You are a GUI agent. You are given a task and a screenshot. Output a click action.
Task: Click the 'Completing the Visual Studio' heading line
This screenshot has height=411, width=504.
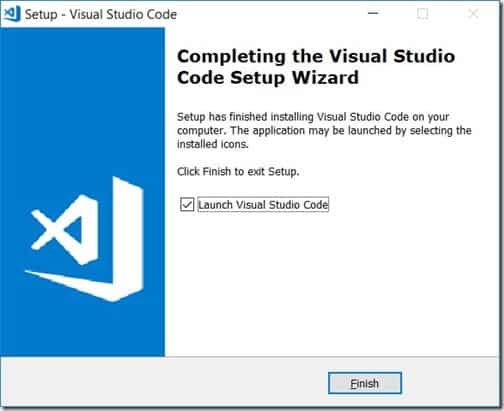tap(316, 56)
